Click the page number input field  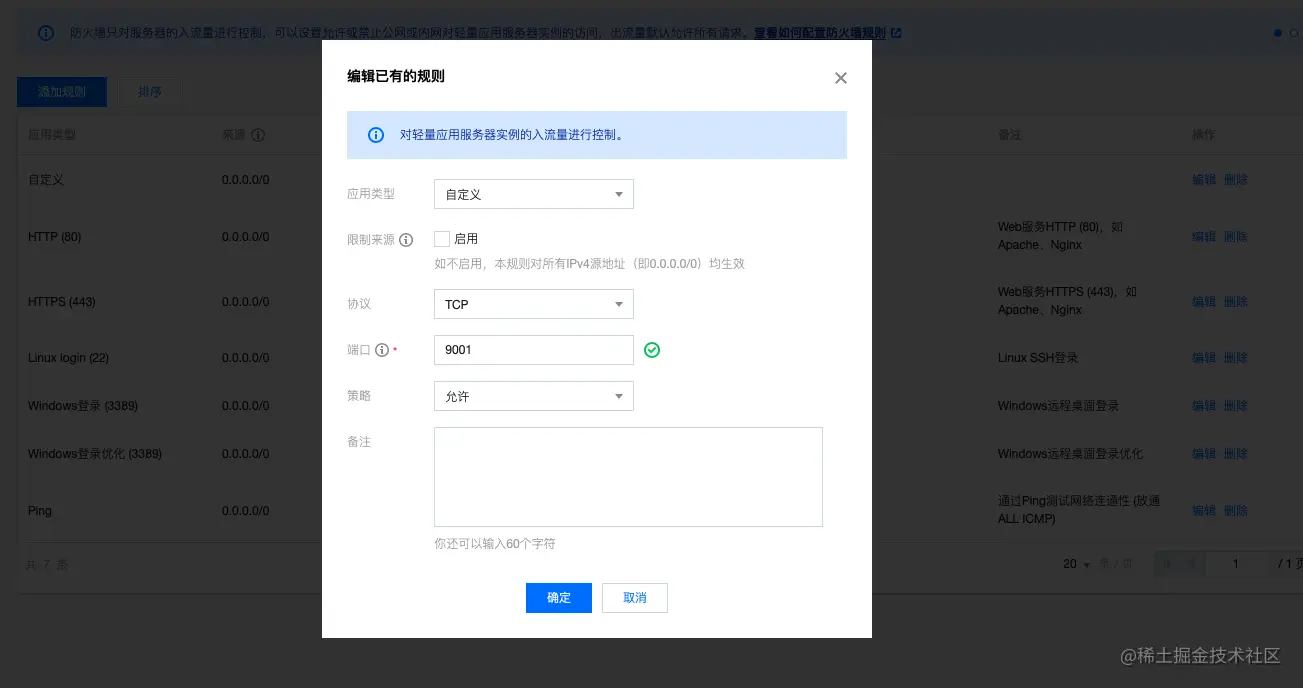click(1235, 564)
